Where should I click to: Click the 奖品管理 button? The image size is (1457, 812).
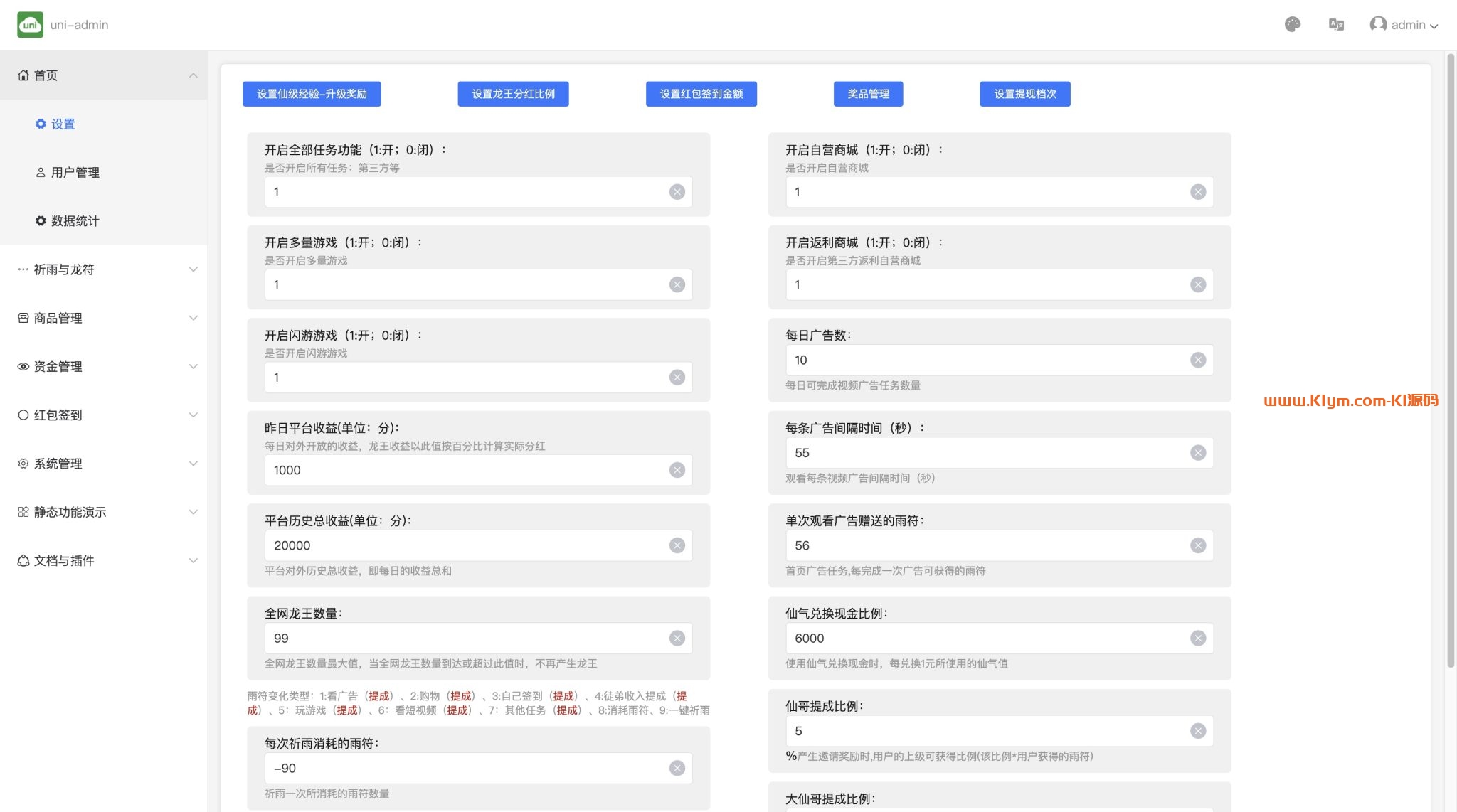[868, 94]
